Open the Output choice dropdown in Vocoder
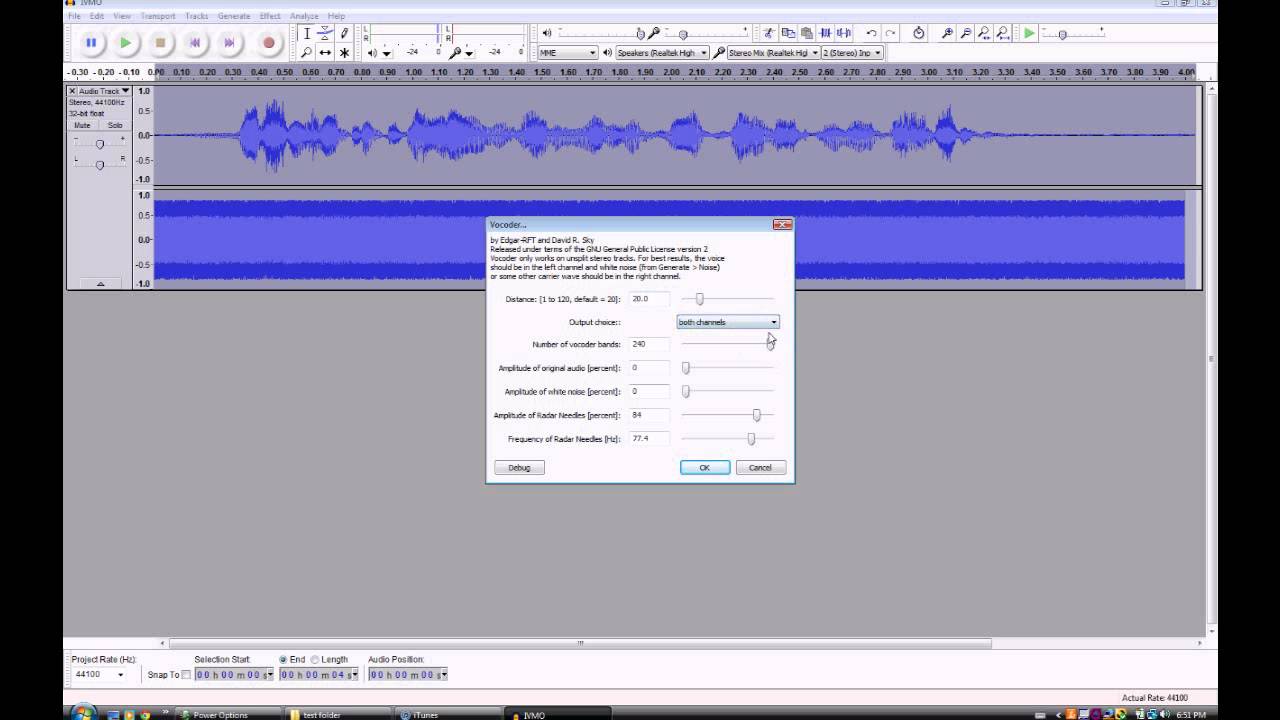This screenshot has width=1280, height=720. pyautogui.click(x=728, y=322)
